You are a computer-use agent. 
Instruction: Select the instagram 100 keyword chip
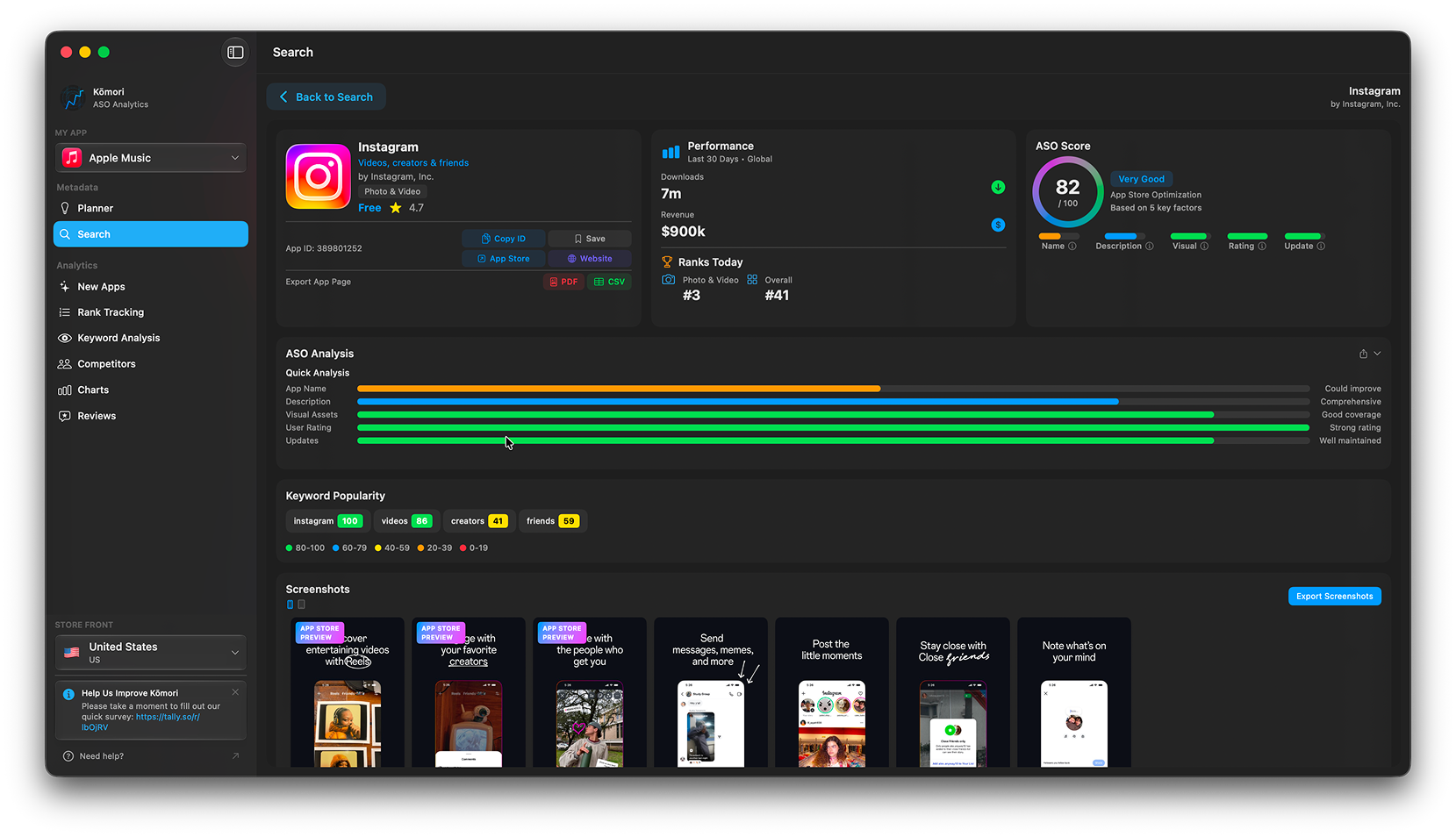(327, 521)
